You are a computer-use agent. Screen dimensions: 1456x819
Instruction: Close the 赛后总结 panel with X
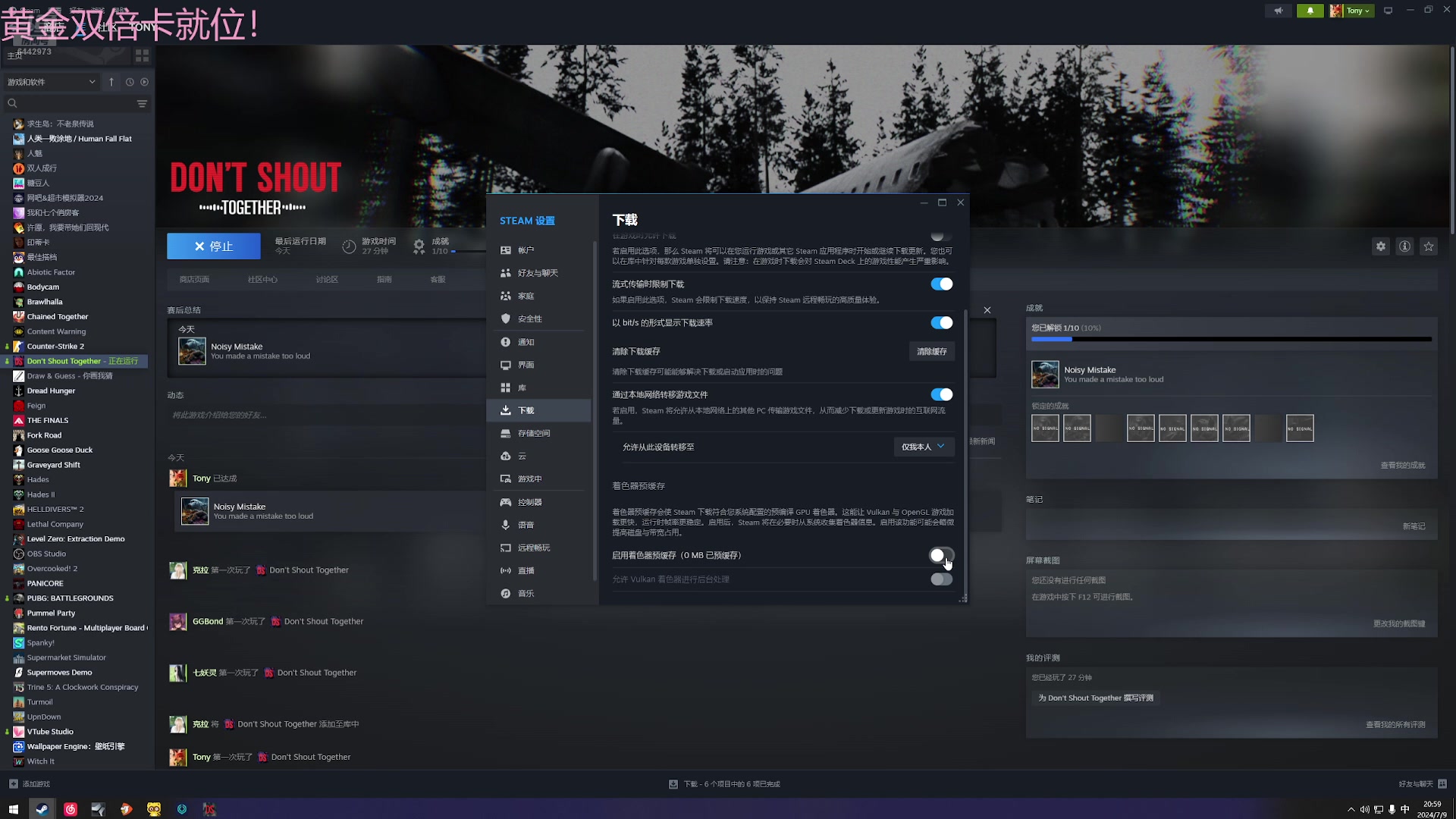(987, 310)
